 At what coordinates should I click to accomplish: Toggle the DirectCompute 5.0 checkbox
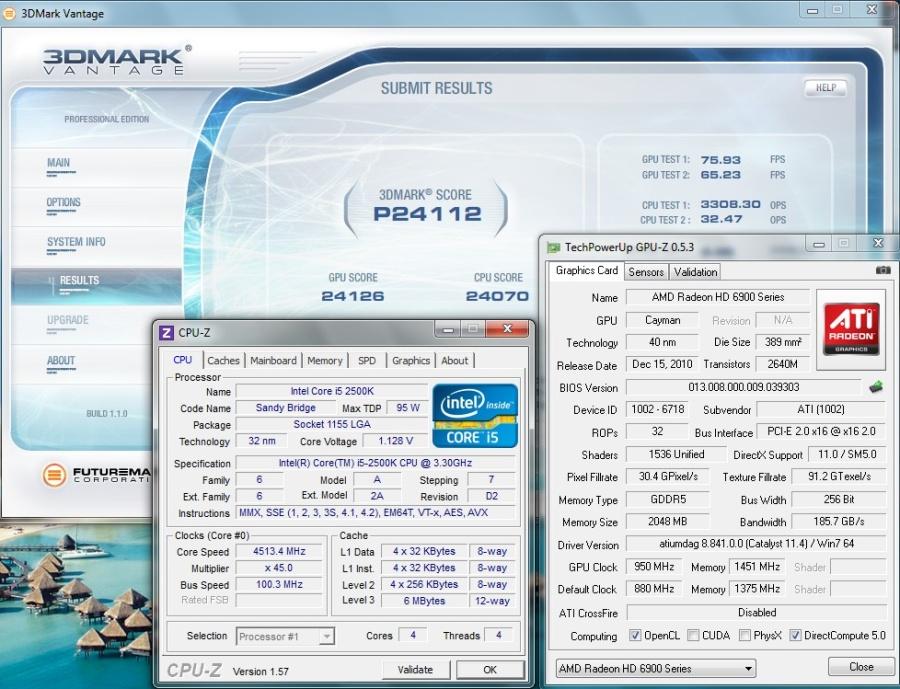click(x=796, y=635)
